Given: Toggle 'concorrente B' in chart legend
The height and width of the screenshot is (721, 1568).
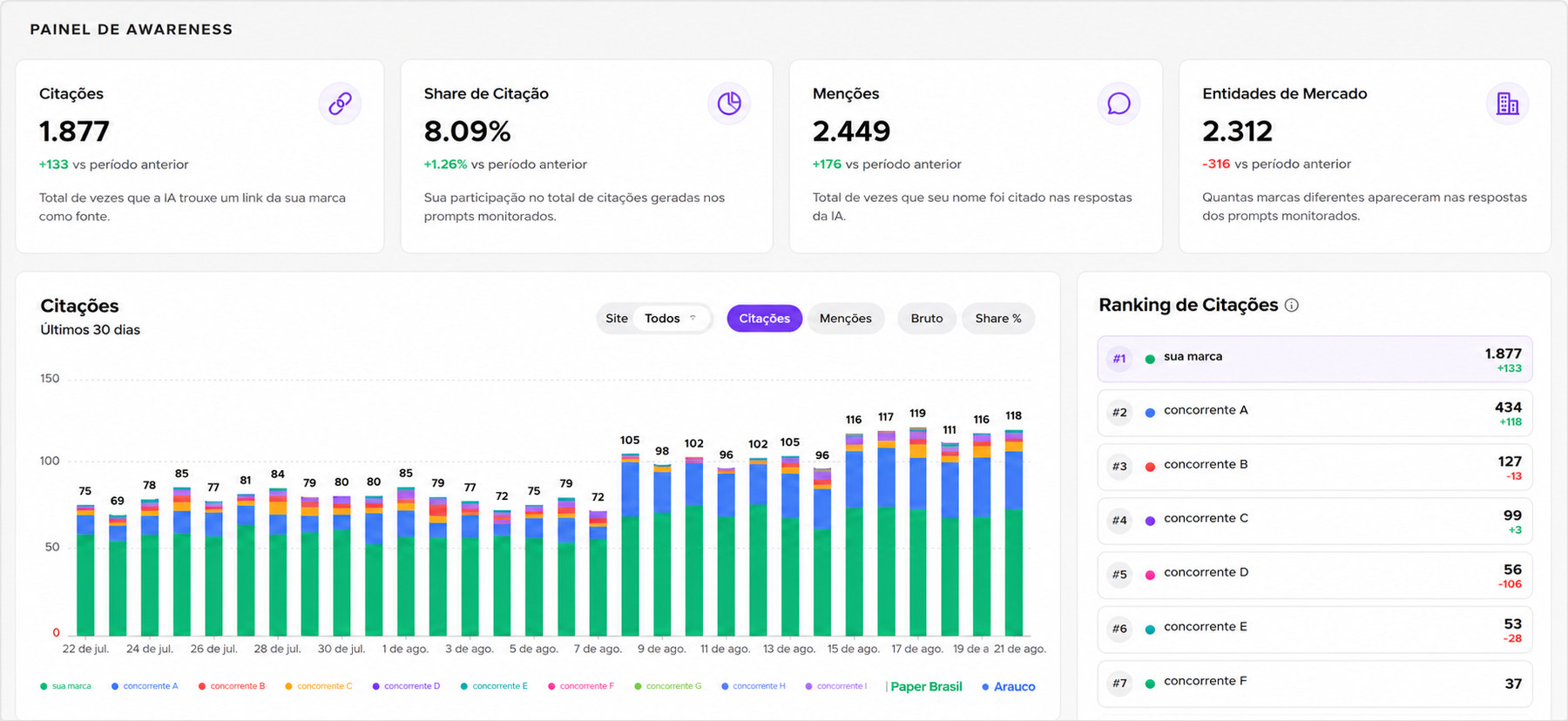Looking at the screenshot, I should point(232,686).
